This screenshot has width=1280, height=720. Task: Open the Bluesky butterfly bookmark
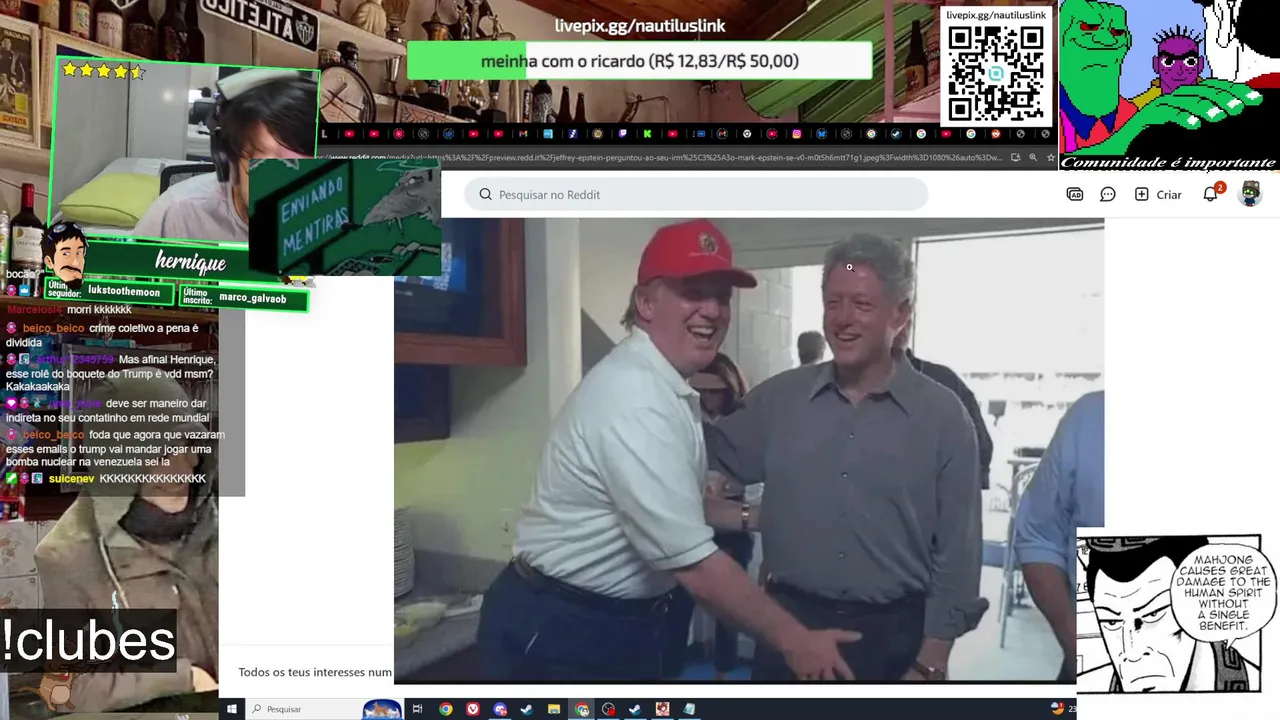pyautogui.click(x=822, y=134)
